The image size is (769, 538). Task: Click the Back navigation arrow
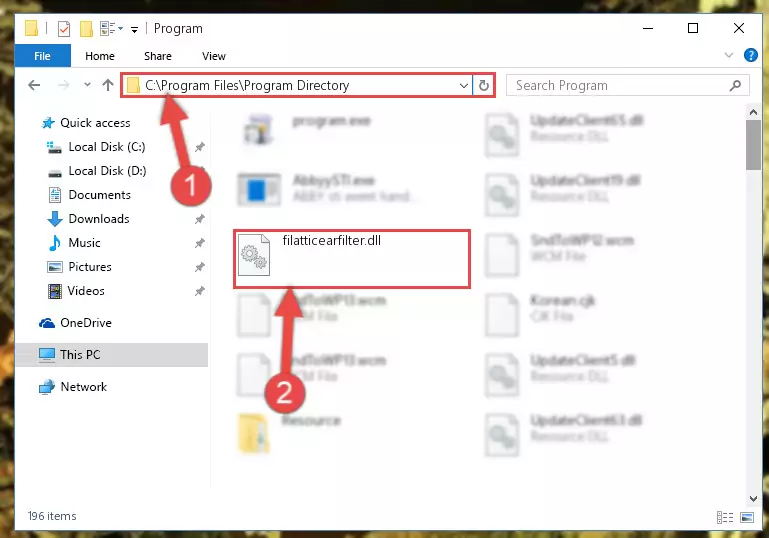pos(34,85)
